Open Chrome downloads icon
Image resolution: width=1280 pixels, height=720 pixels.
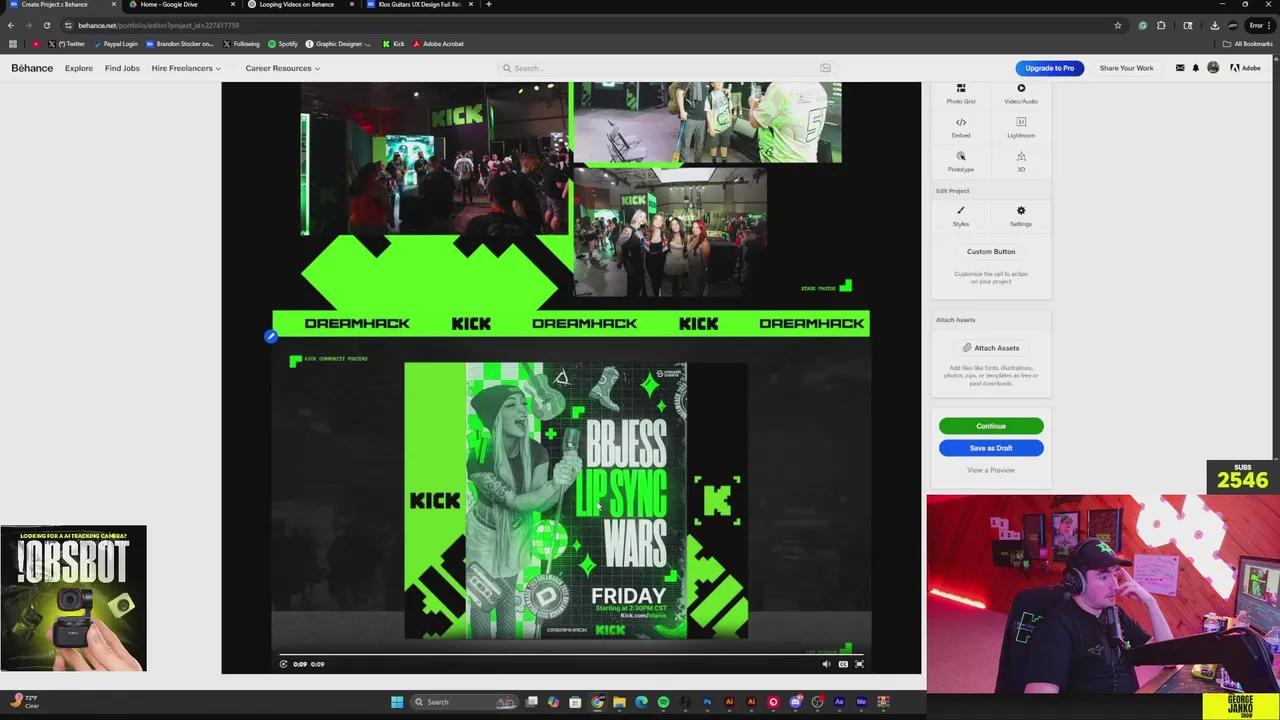click(1214, 25)
